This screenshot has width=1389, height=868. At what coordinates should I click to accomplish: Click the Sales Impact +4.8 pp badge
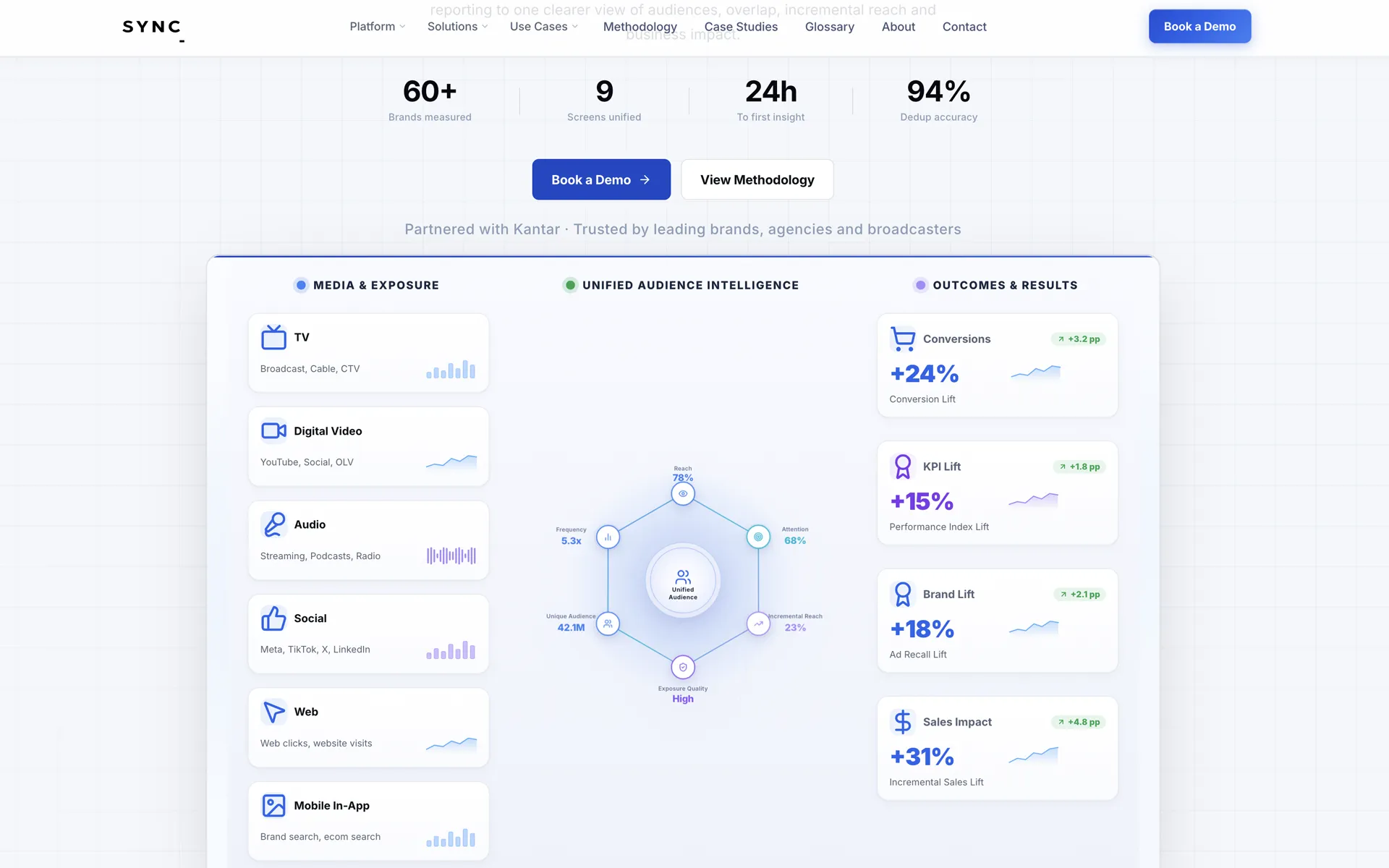1079,722
